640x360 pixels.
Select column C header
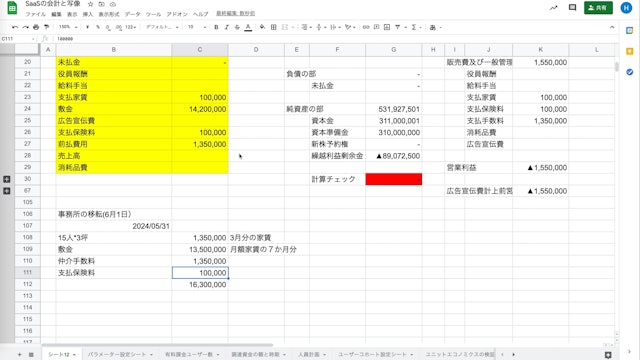(200, 49)
